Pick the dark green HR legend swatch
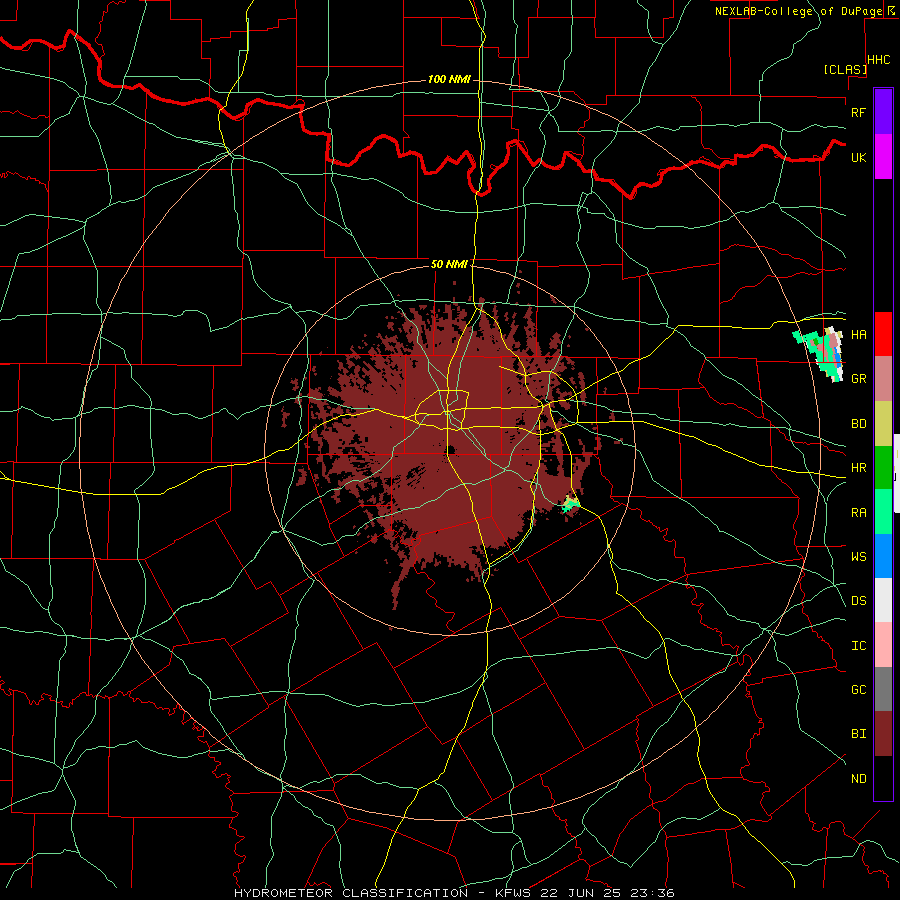 tap(883, 467)
